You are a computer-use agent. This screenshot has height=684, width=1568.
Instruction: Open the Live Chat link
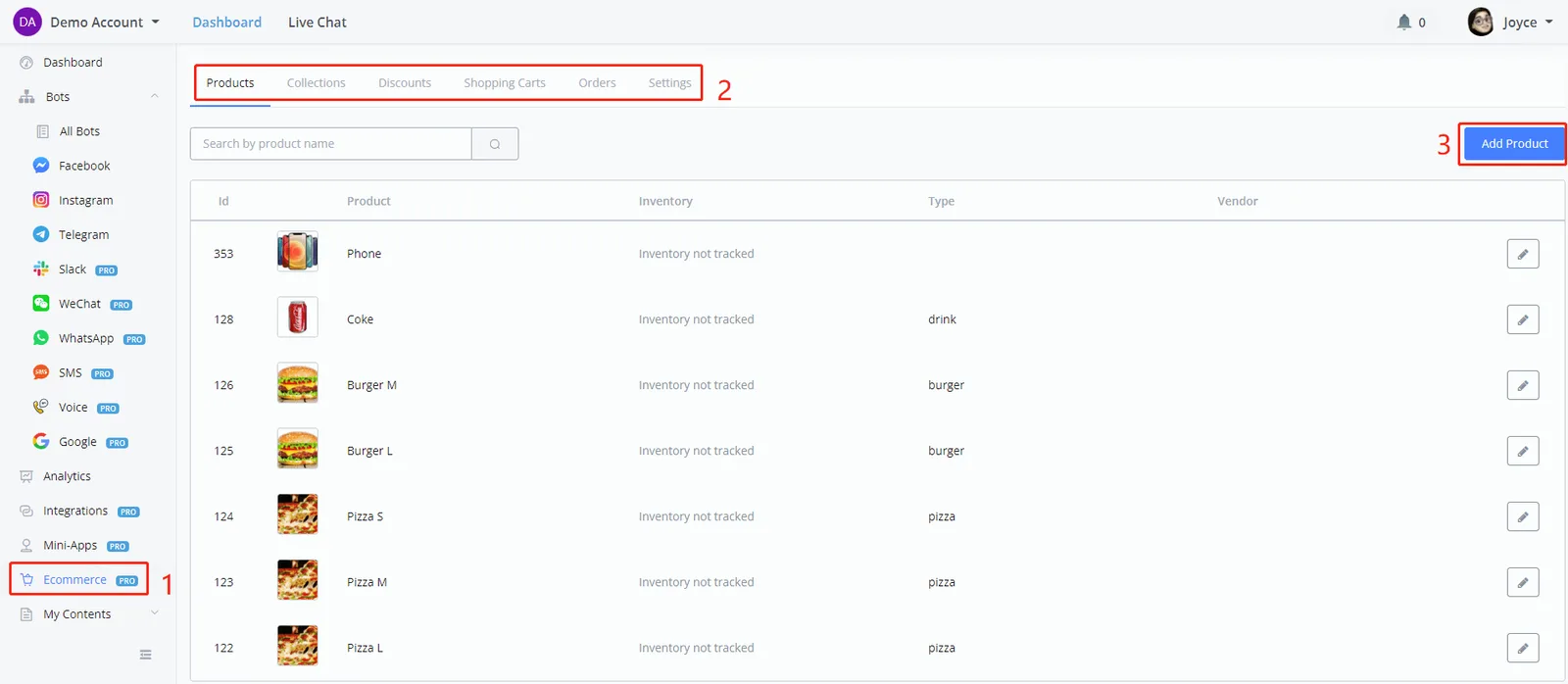point(318,23)
